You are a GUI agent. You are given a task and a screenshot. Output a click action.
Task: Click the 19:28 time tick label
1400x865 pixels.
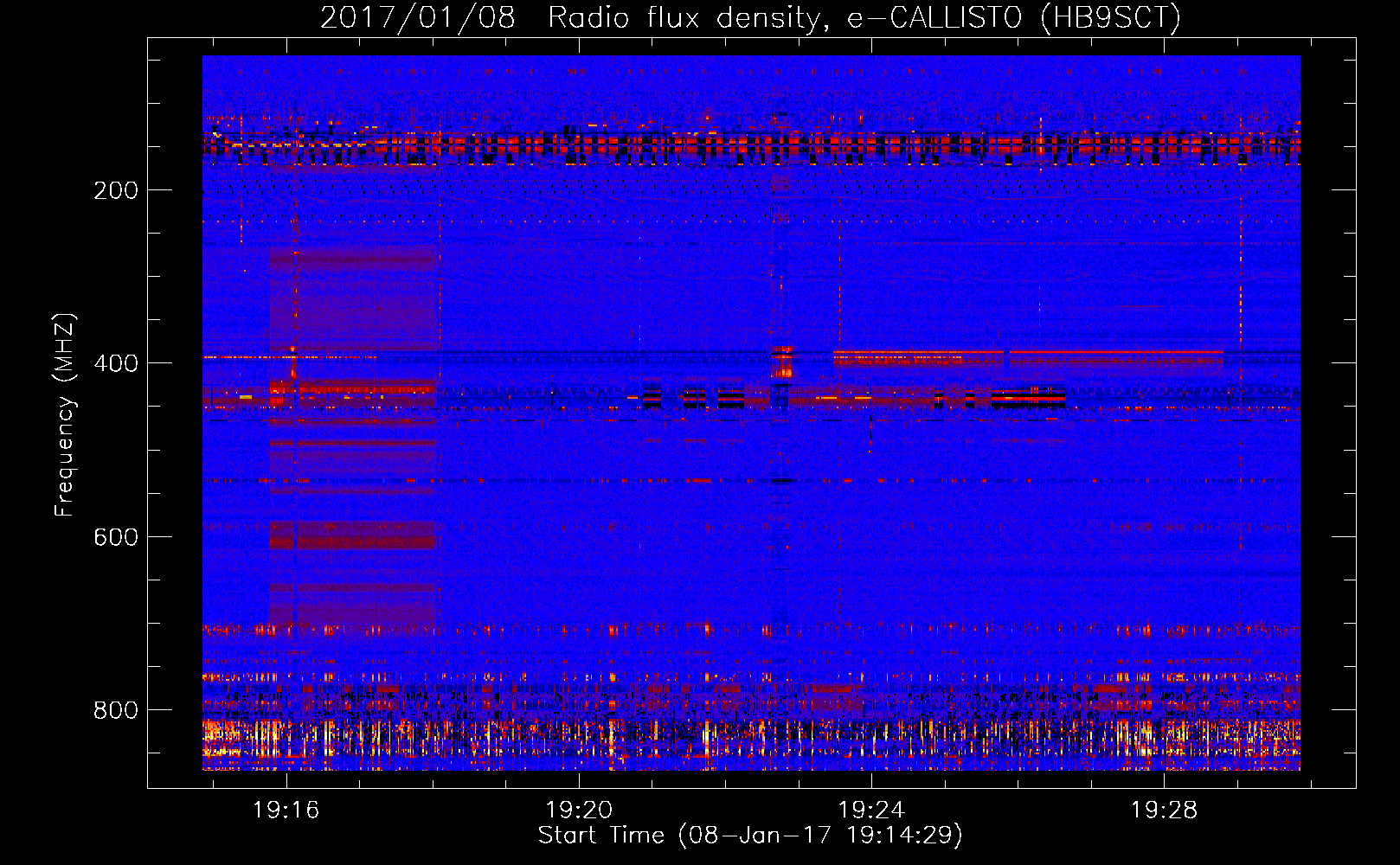[1165, 811]
